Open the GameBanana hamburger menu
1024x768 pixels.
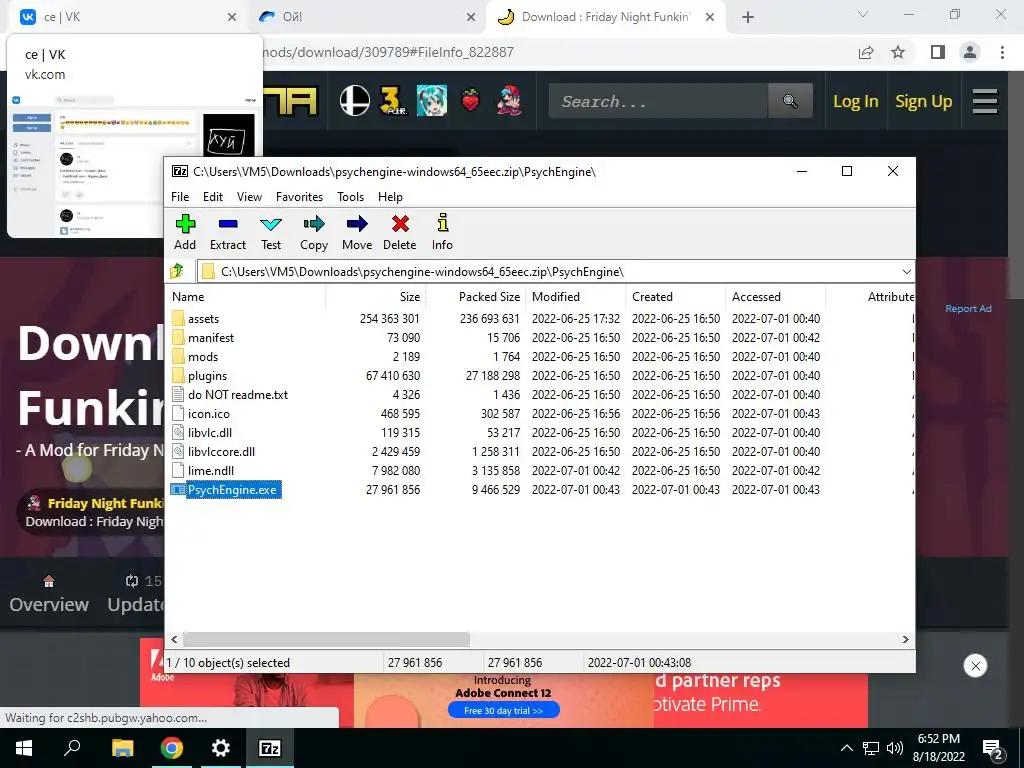(x=985, y=101)
